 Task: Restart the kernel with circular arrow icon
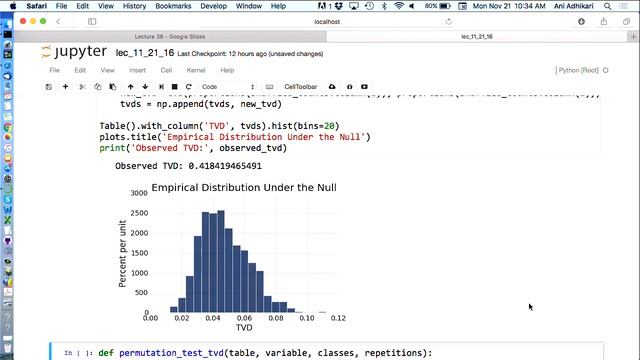(189, 87)
